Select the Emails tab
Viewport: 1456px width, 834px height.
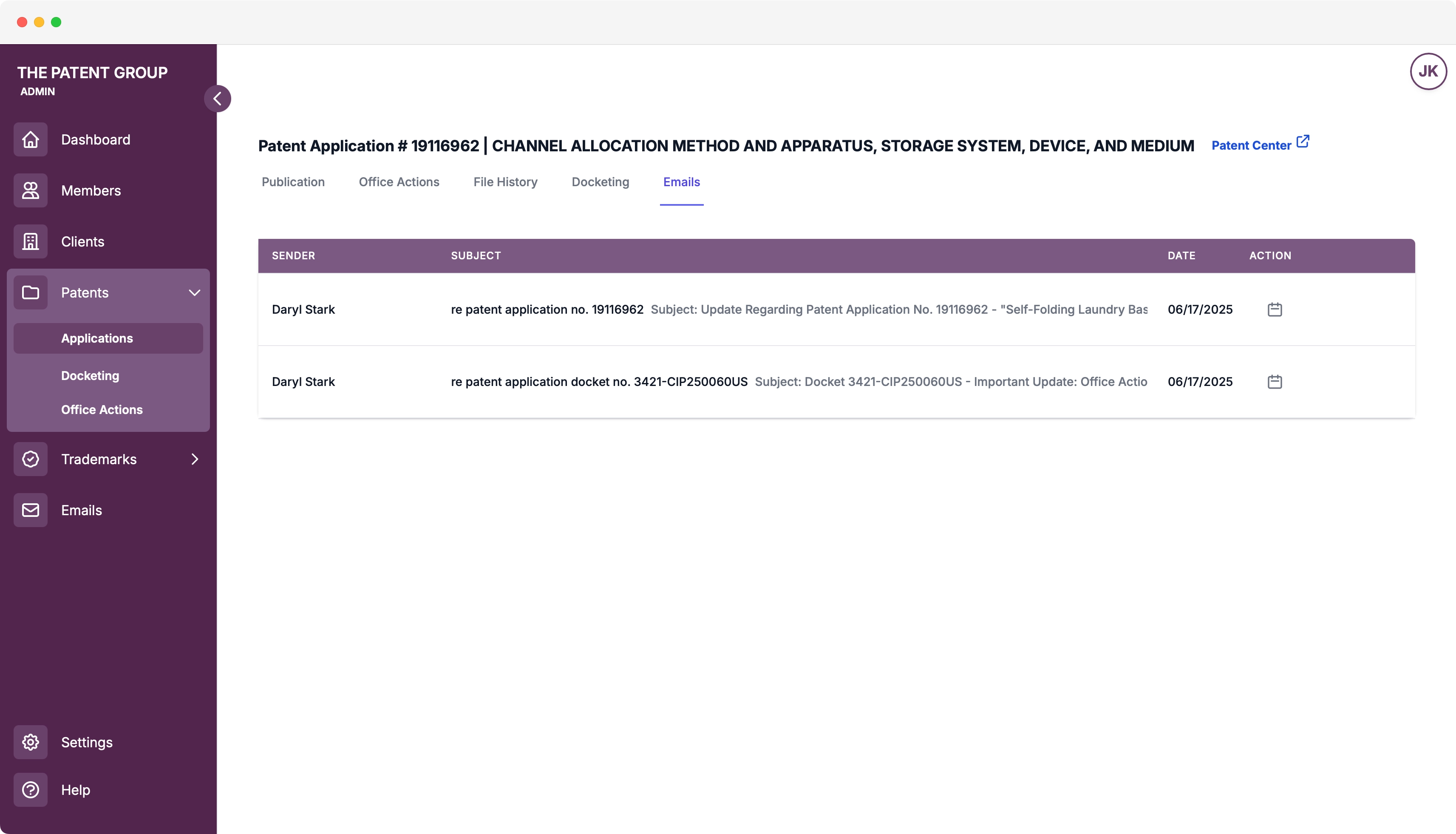(681, 182)
